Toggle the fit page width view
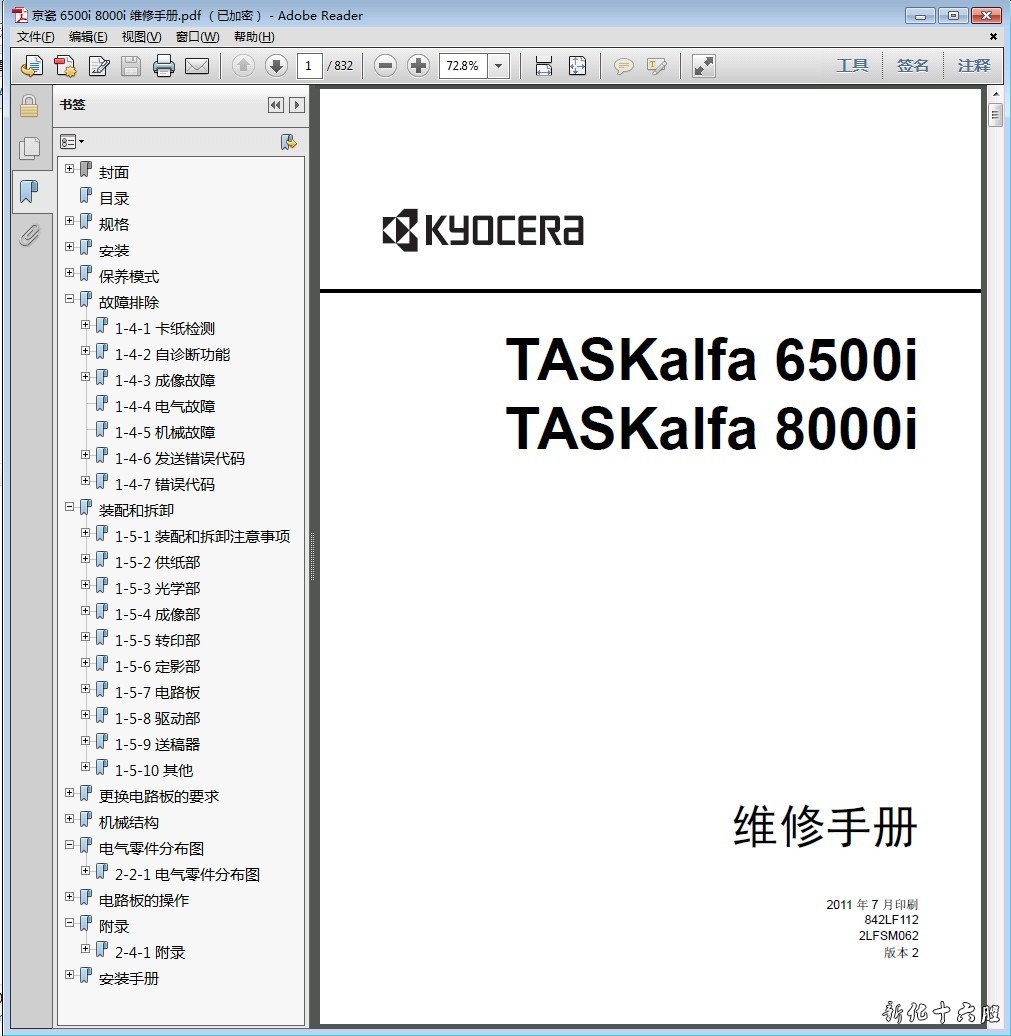Image resolution: width=1011 pixels, height=1036 pixels. 544,66
